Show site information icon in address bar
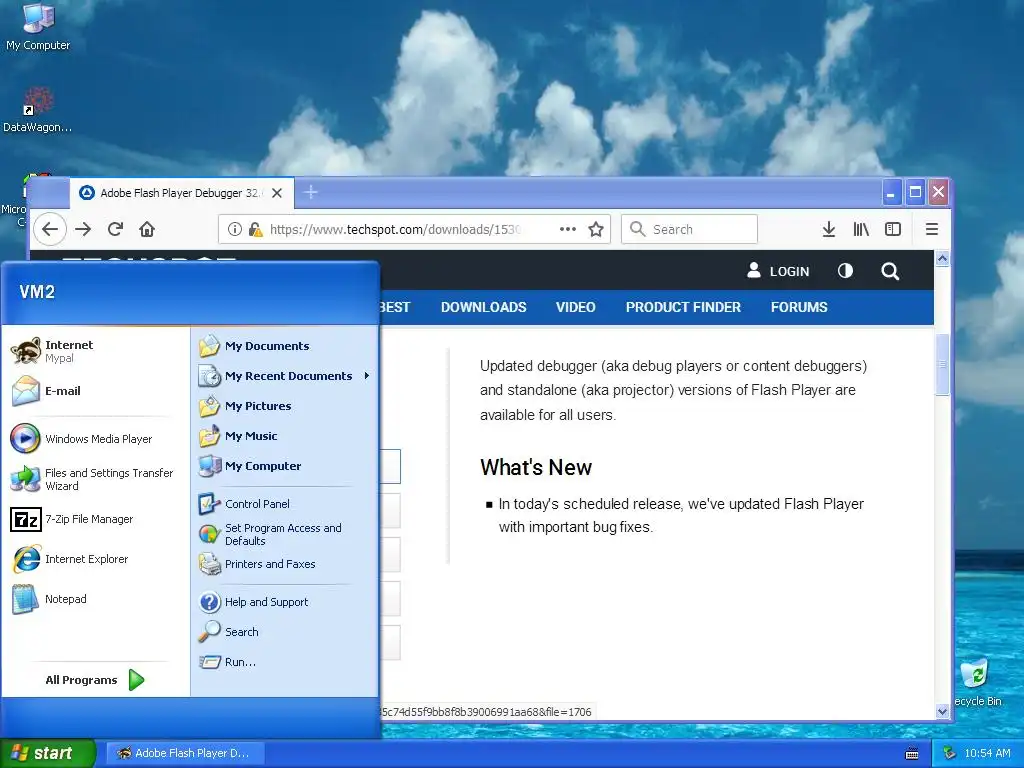This screenshot has width=1024, height=768. [234, 229]
